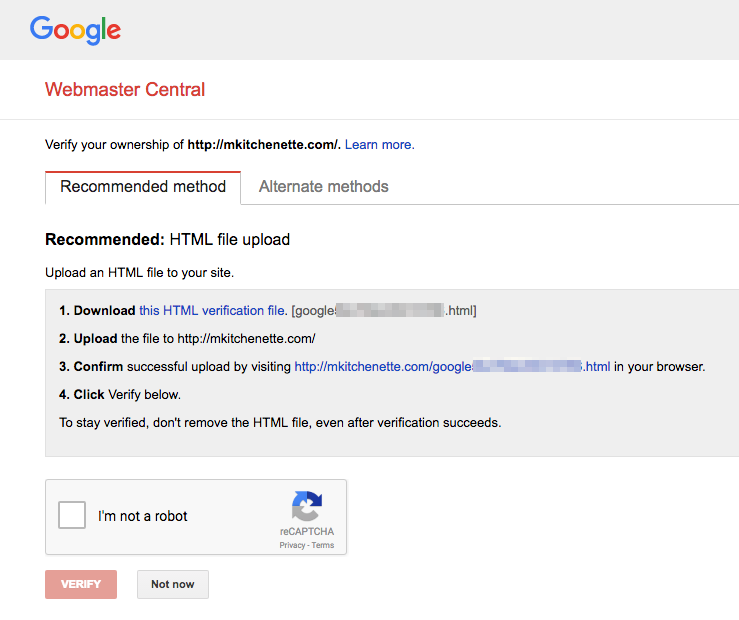Check the I'm not a robot box
739x620 pixels.
coord(72,516)
